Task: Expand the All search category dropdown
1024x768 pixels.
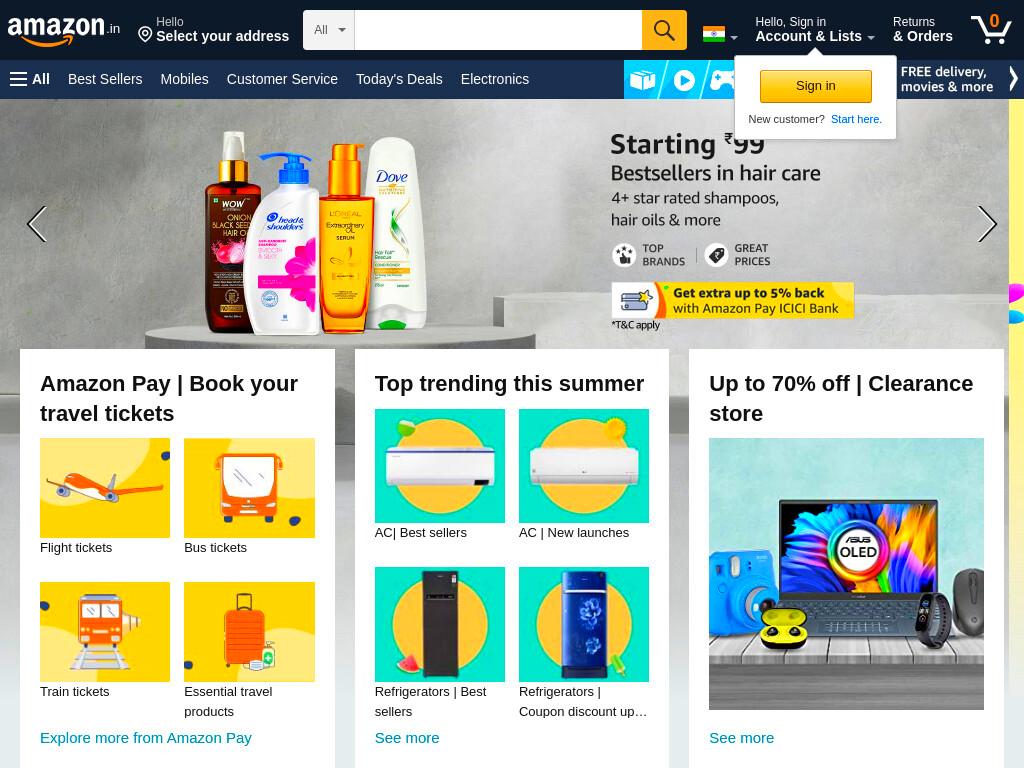Action: (329, 30)
